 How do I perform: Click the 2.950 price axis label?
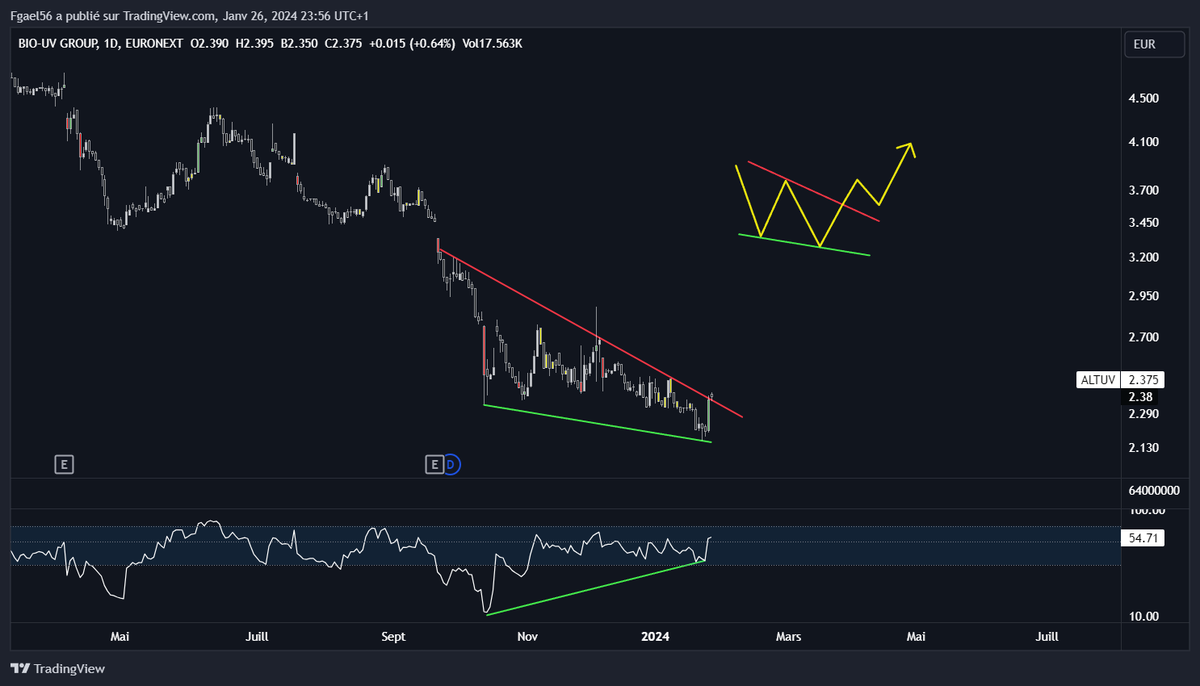pos(1142,296)
